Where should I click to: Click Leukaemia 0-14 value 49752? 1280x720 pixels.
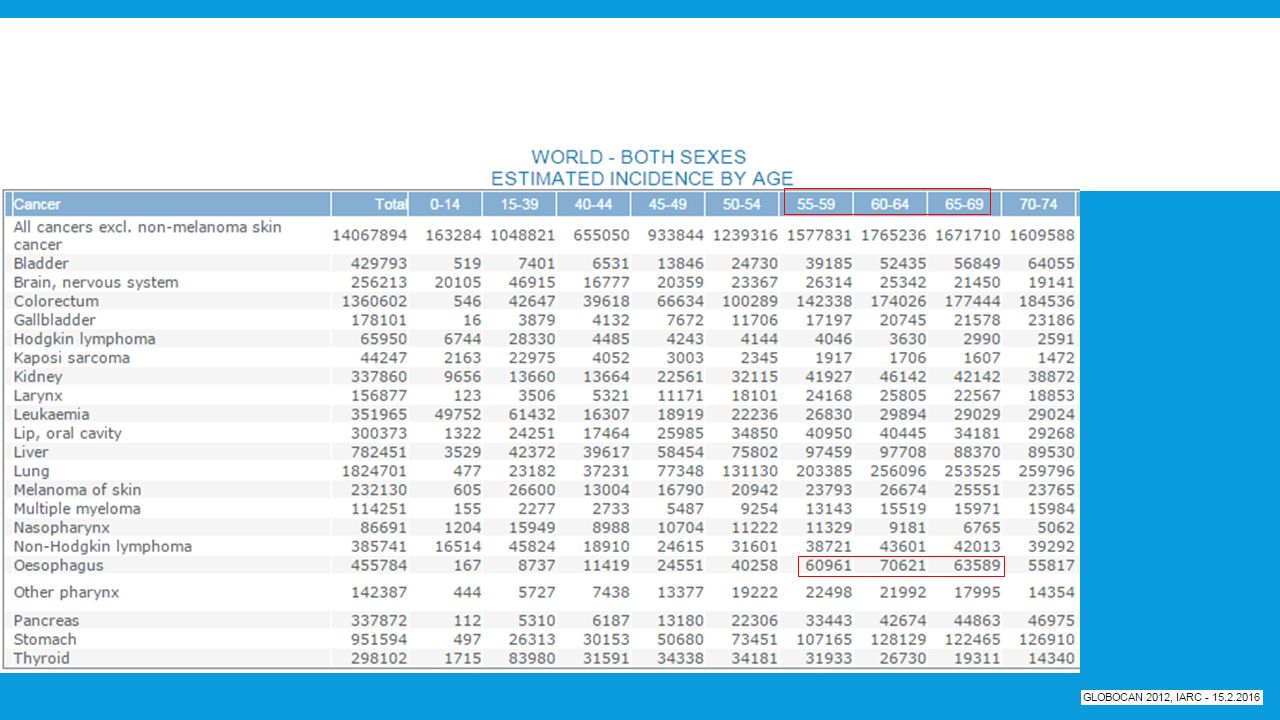pos(457,415)
